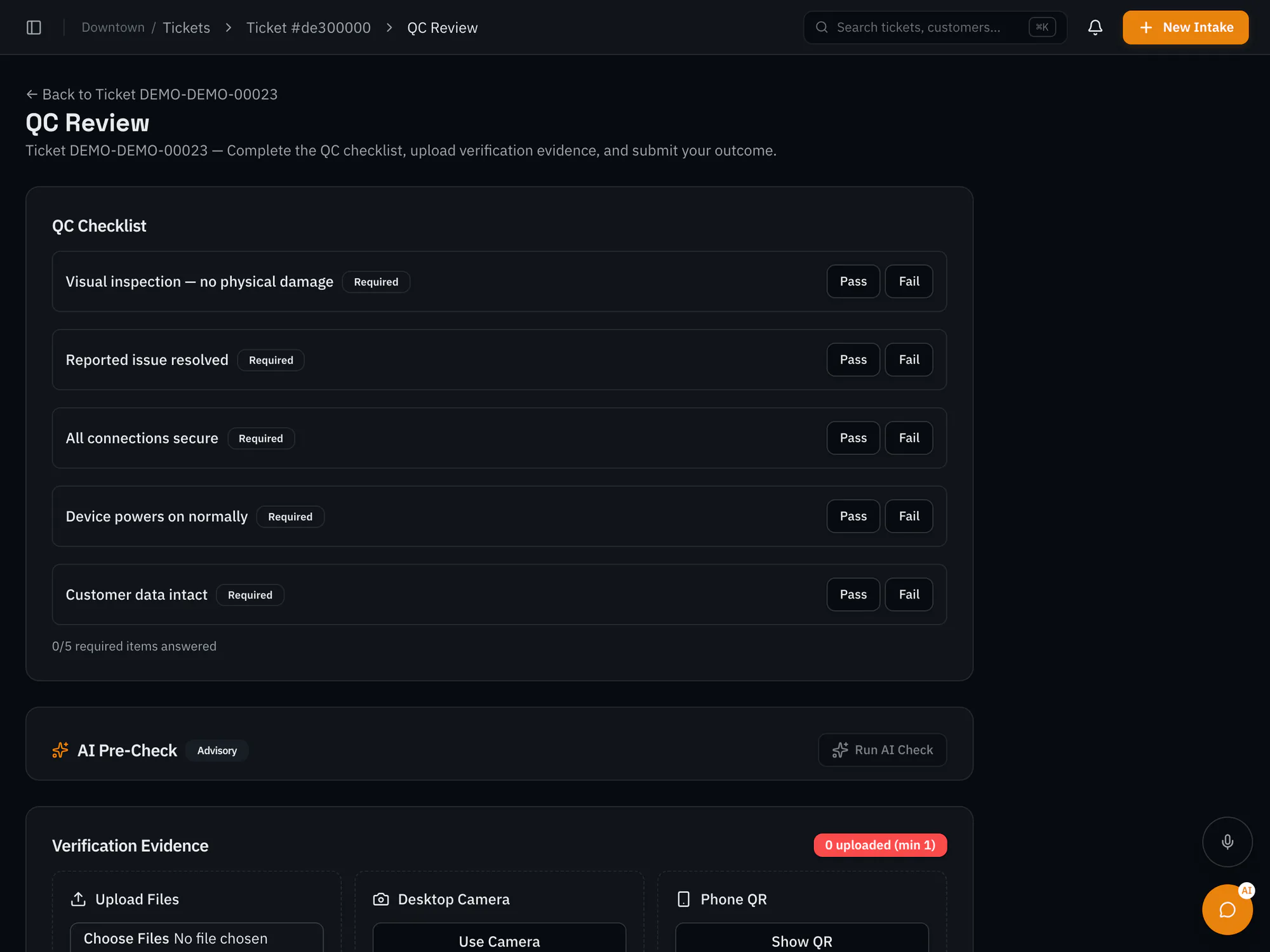Click the QC Checklist heading
The height and width of the screenshot is (952, 1270).
point(99,226)
